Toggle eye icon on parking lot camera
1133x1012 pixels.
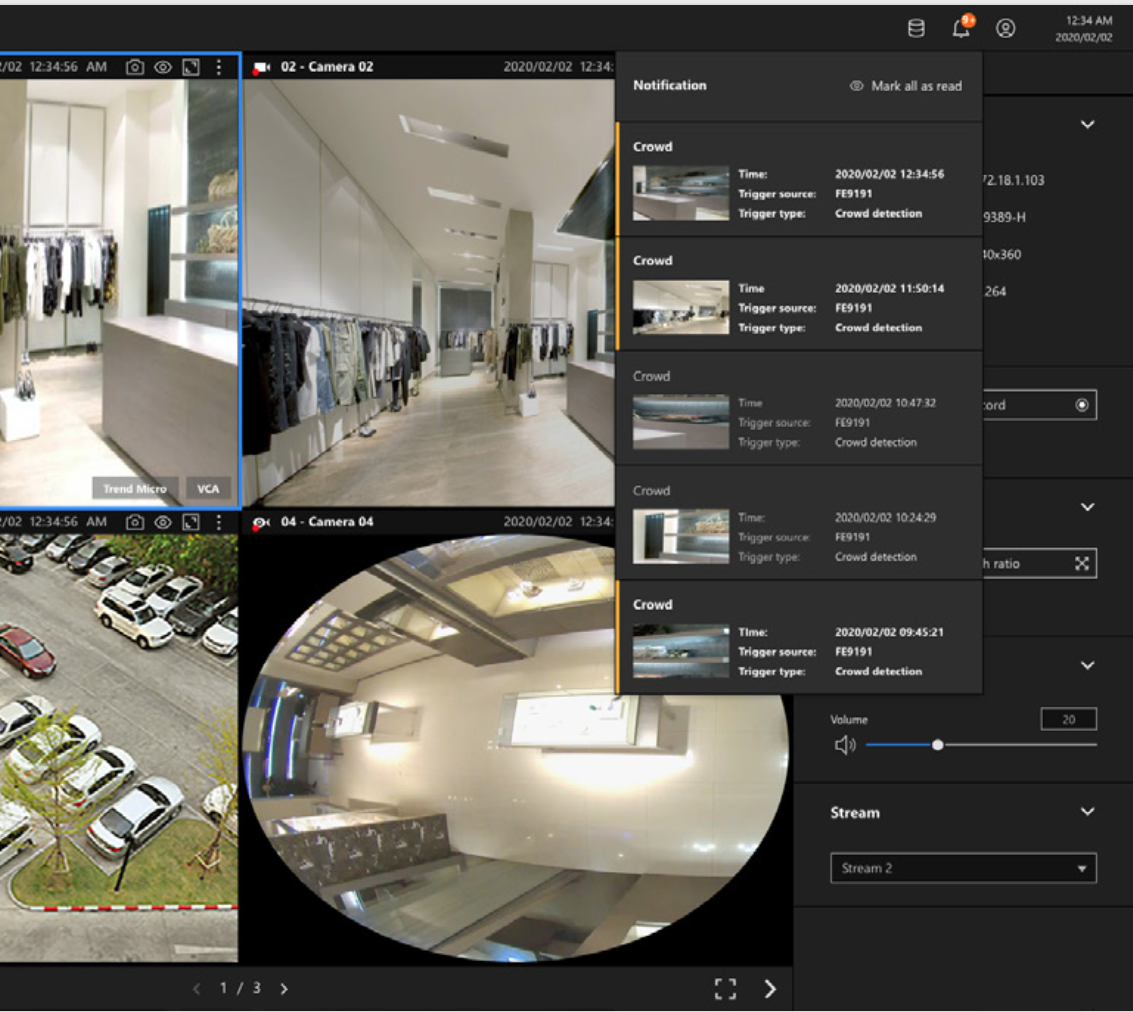pos(163,522)
